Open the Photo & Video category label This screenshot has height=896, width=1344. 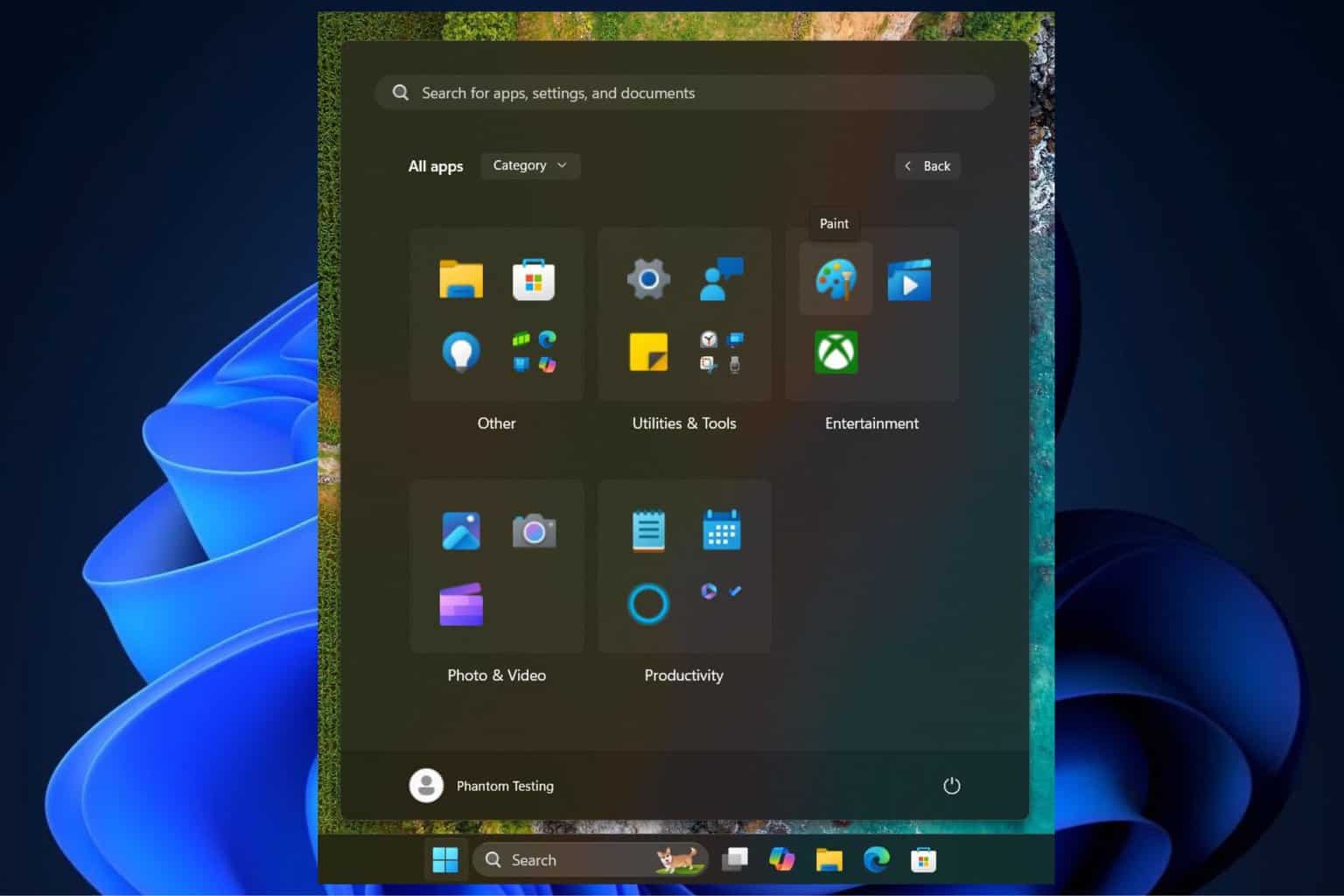(x=496, y=675)
